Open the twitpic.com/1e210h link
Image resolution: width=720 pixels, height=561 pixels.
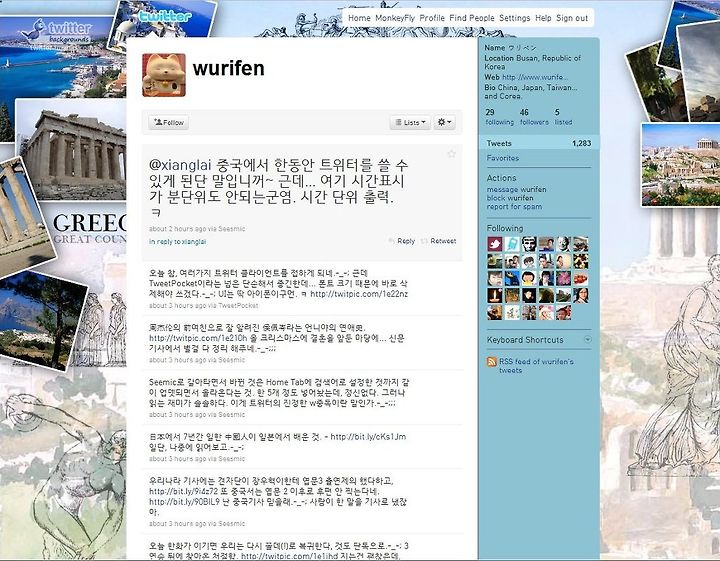pos(197,338)
